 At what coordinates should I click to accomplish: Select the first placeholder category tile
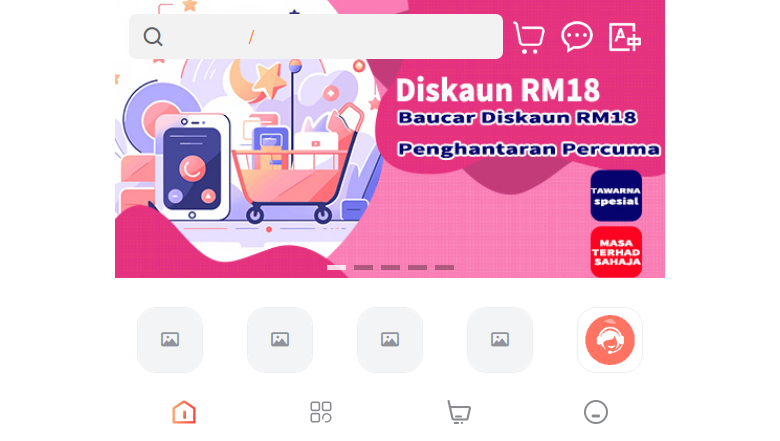tap(170, 340)
